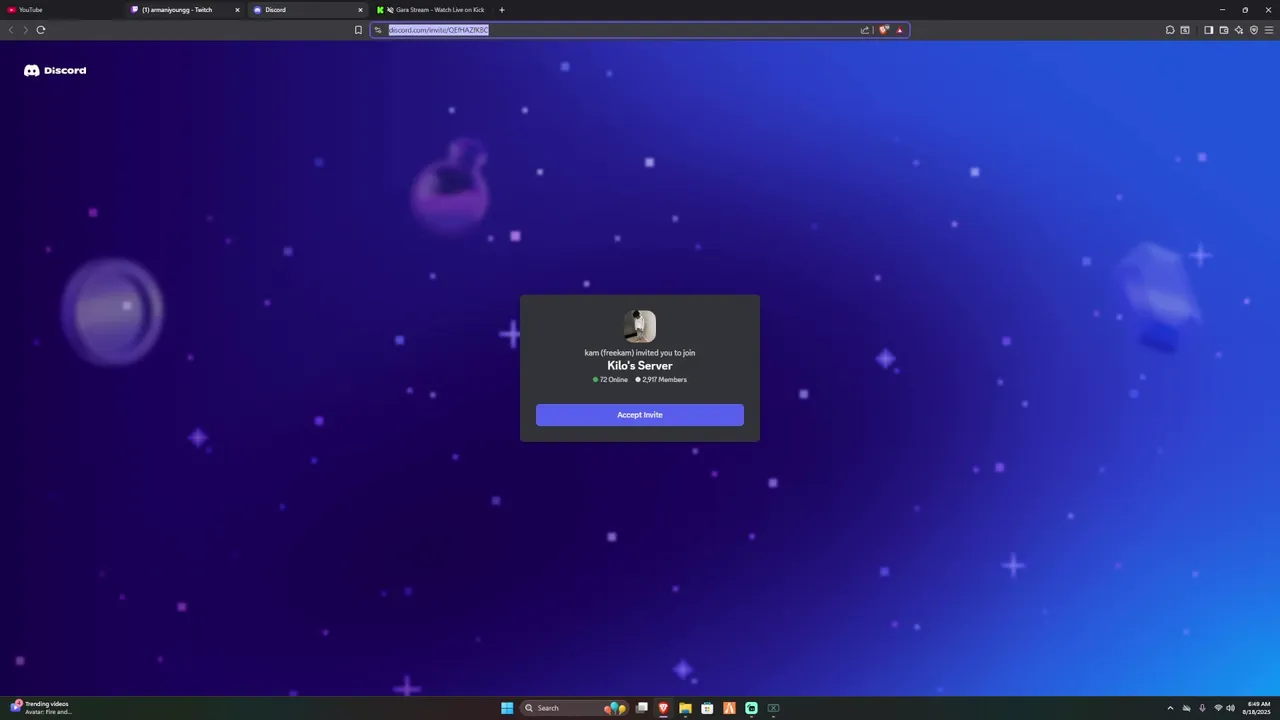The width and height of the screenshot is (1280, 720).
Task: Open browser extensions menu
Action: coord(1170,30)
